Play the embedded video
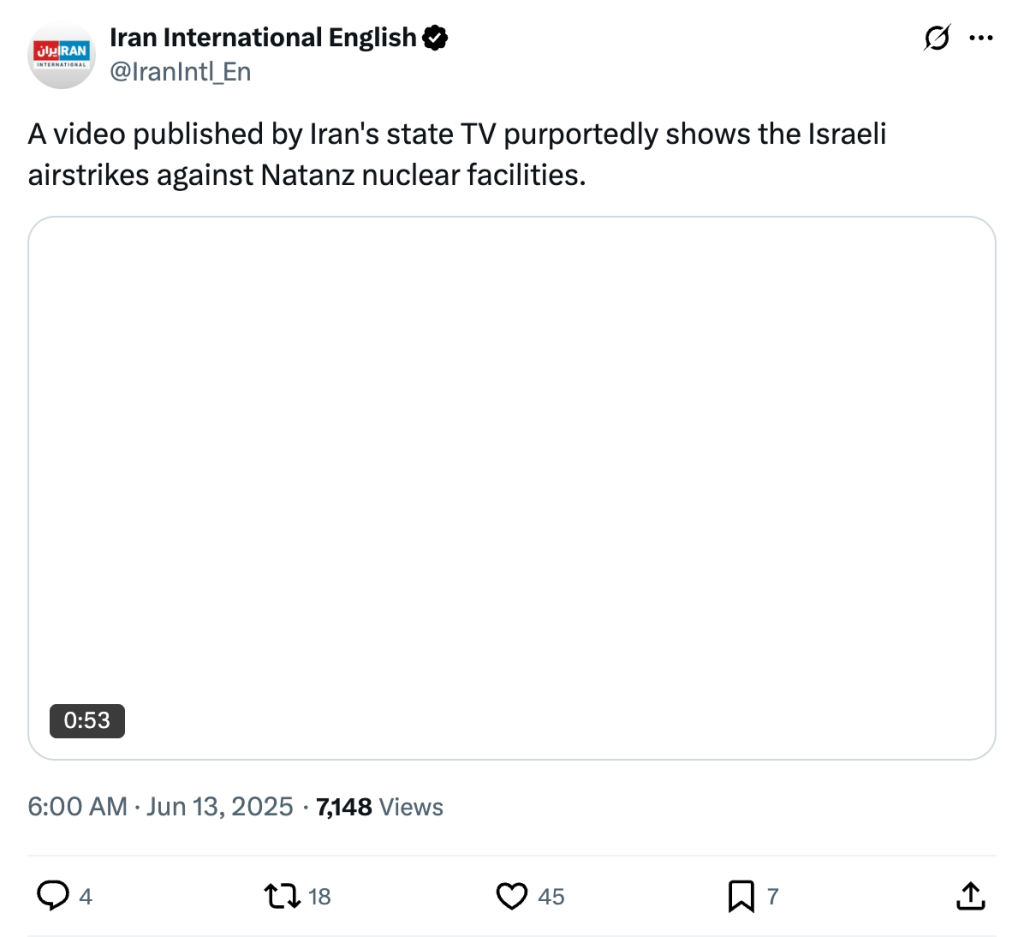 tap(511, 487)
